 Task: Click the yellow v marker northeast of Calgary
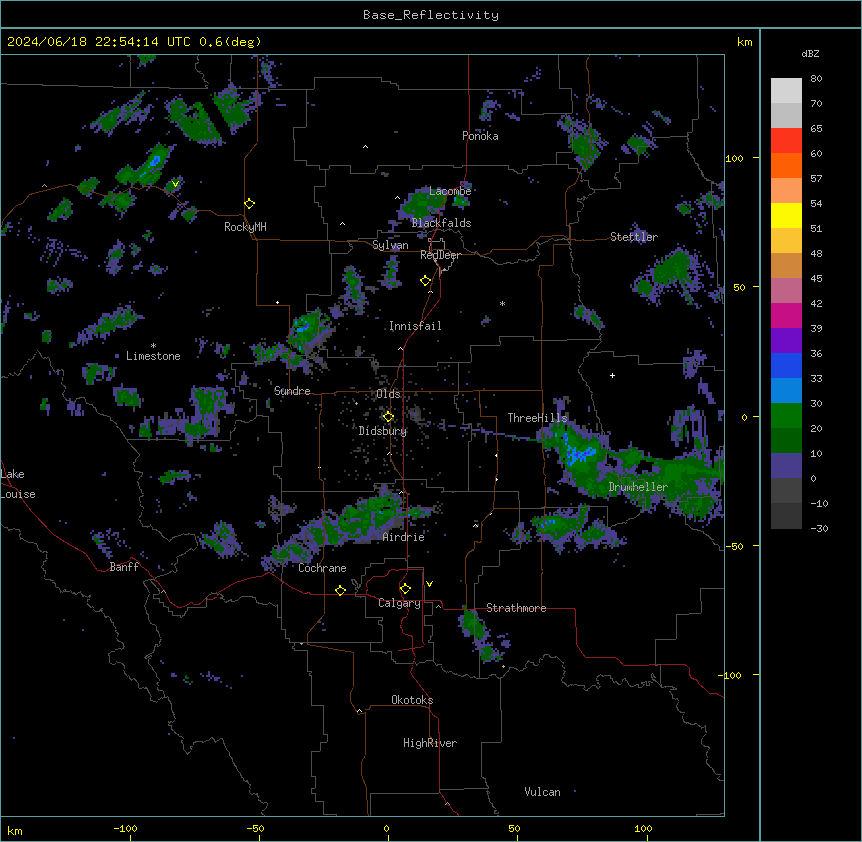coord(429,584)
